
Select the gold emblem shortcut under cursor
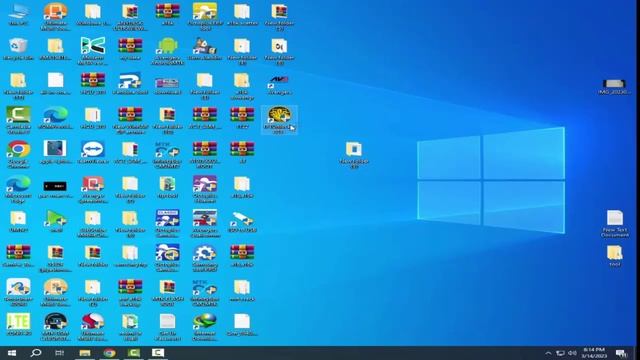(x=279, y=120)
